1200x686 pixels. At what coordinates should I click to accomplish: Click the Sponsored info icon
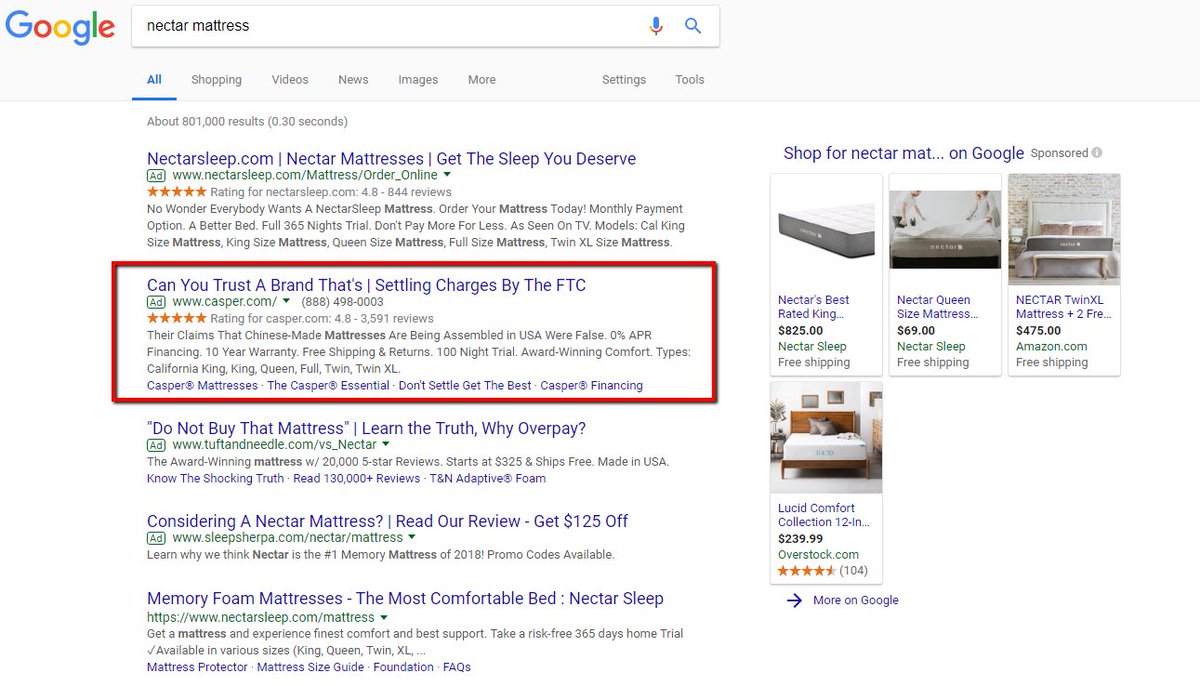(1097, 153)
